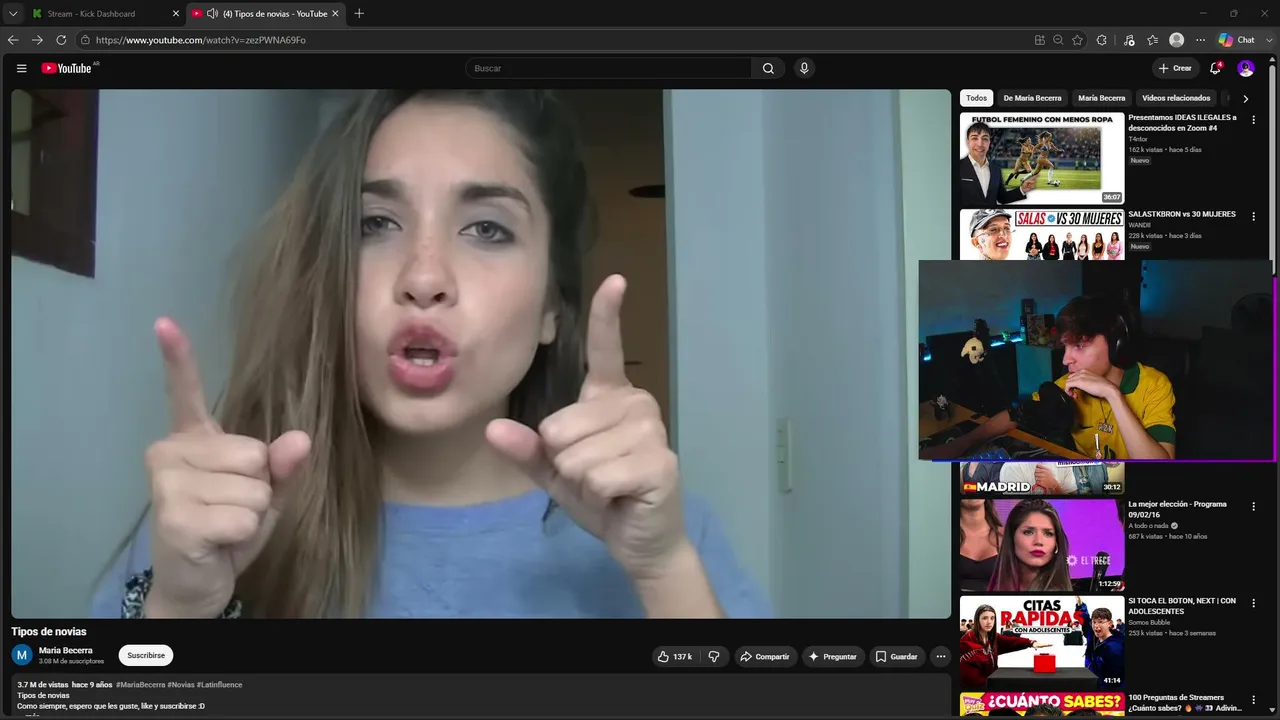
Task: Open the ¿CUÁNTO SABES? thumbnail video
Action: point(1042,705)
